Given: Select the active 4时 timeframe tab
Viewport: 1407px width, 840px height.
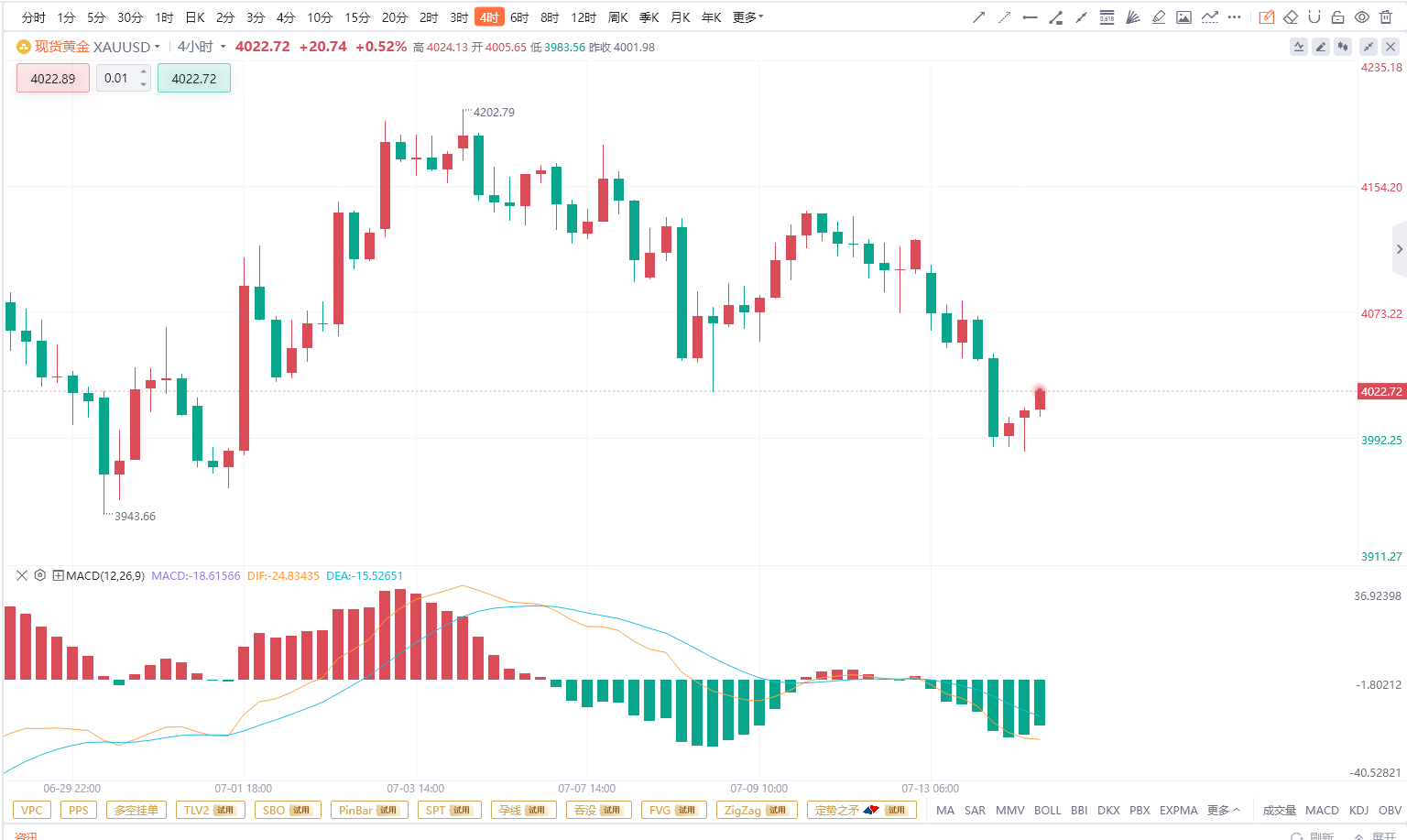Looking at the screenshot, I should [489, 17].
